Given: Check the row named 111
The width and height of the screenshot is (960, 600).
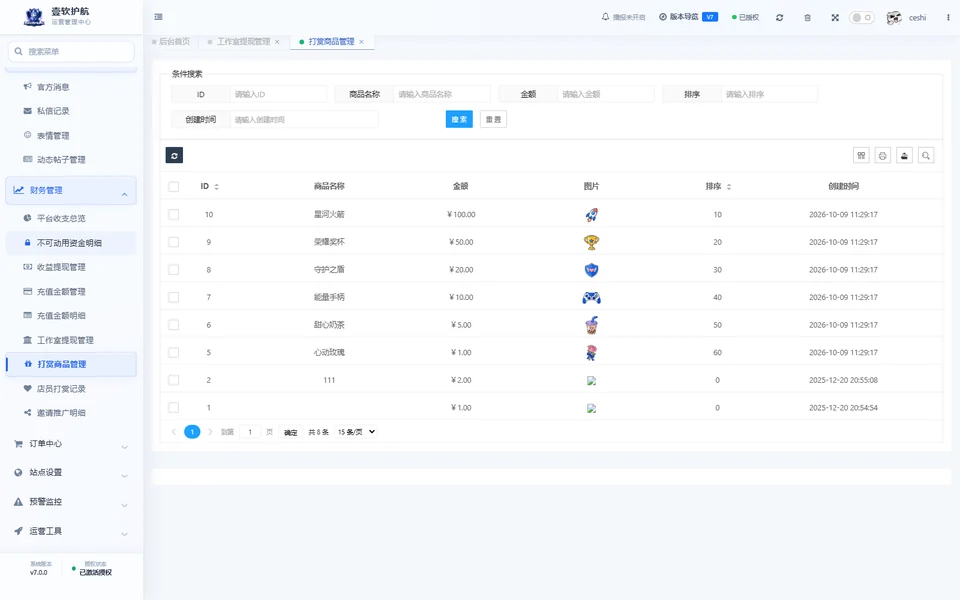Looking at the screenshot, I should point(174,380).
